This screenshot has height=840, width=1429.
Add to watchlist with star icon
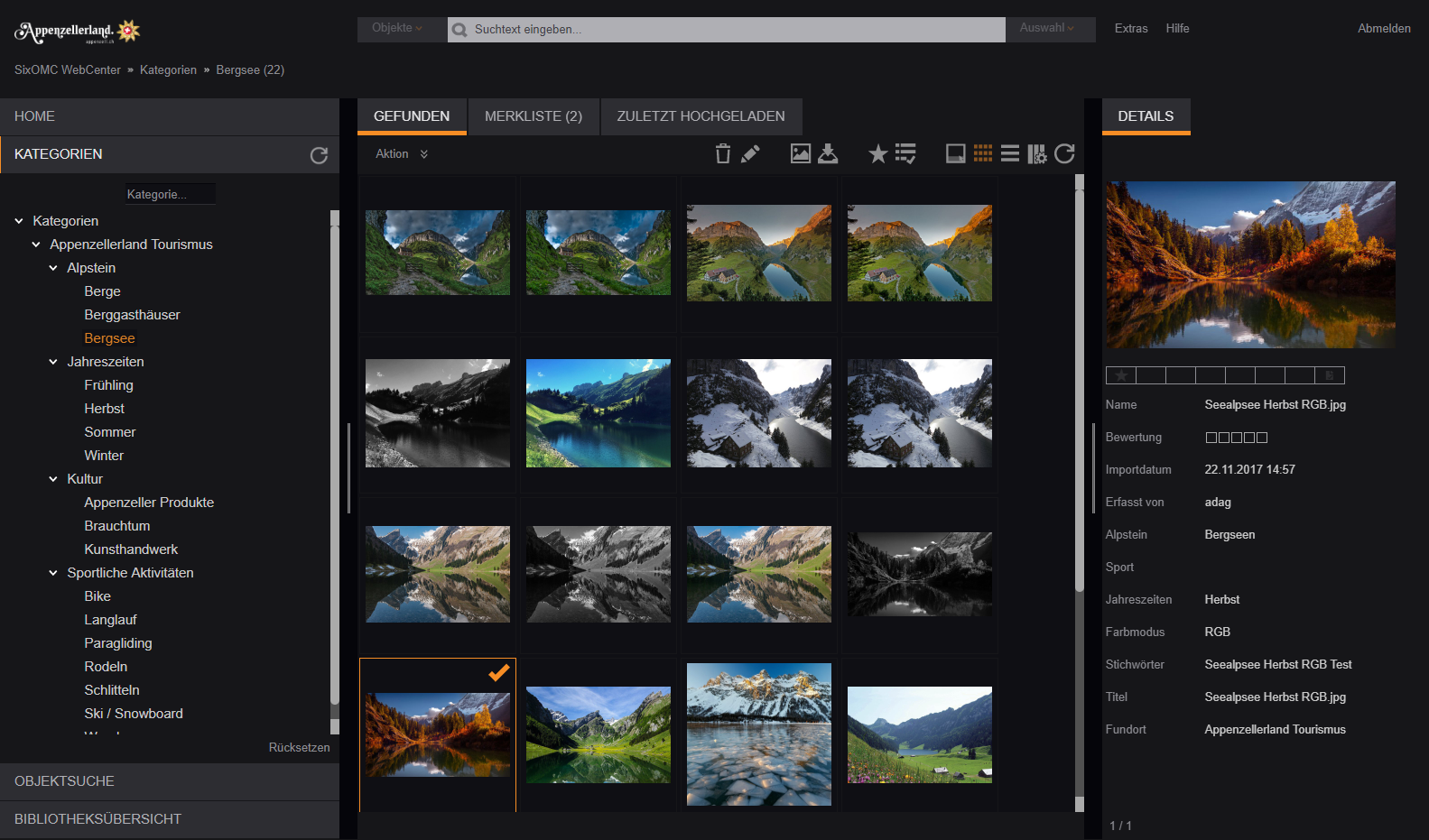[x=877, y=154]
